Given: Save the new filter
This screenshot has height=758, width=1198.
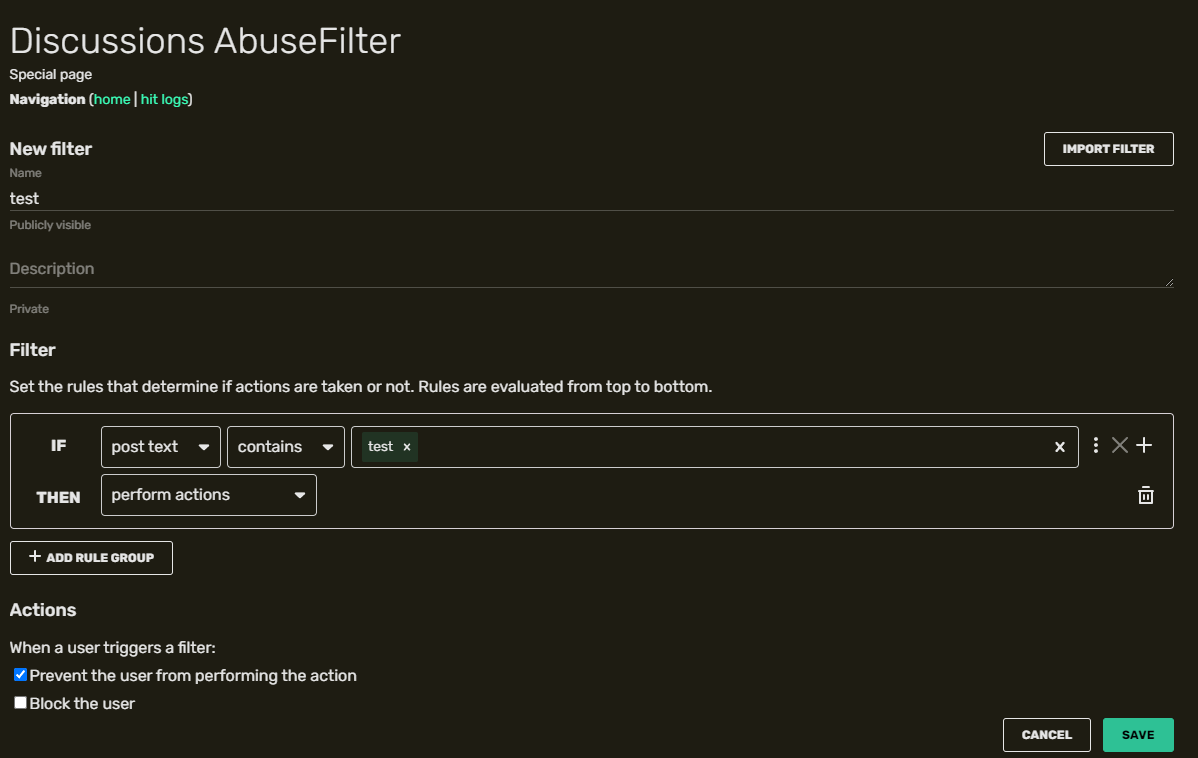Looking at the screenshot, I should [x=1138, y=735].
